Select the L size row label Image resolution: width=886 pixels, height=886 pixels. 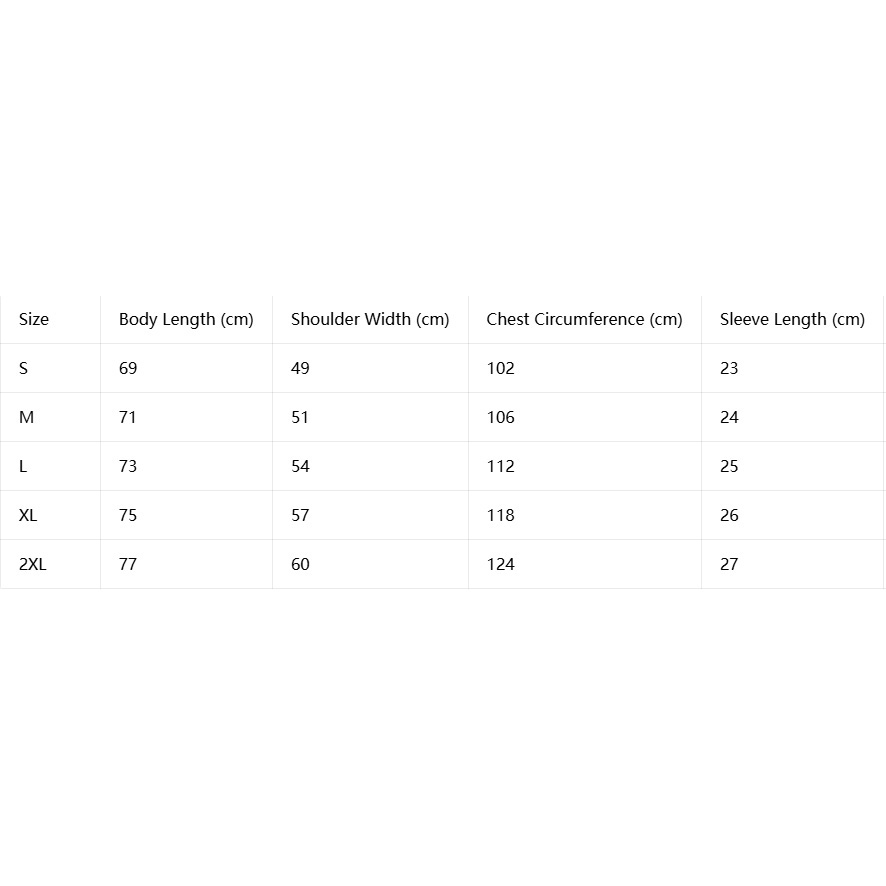tap(23, 467)
